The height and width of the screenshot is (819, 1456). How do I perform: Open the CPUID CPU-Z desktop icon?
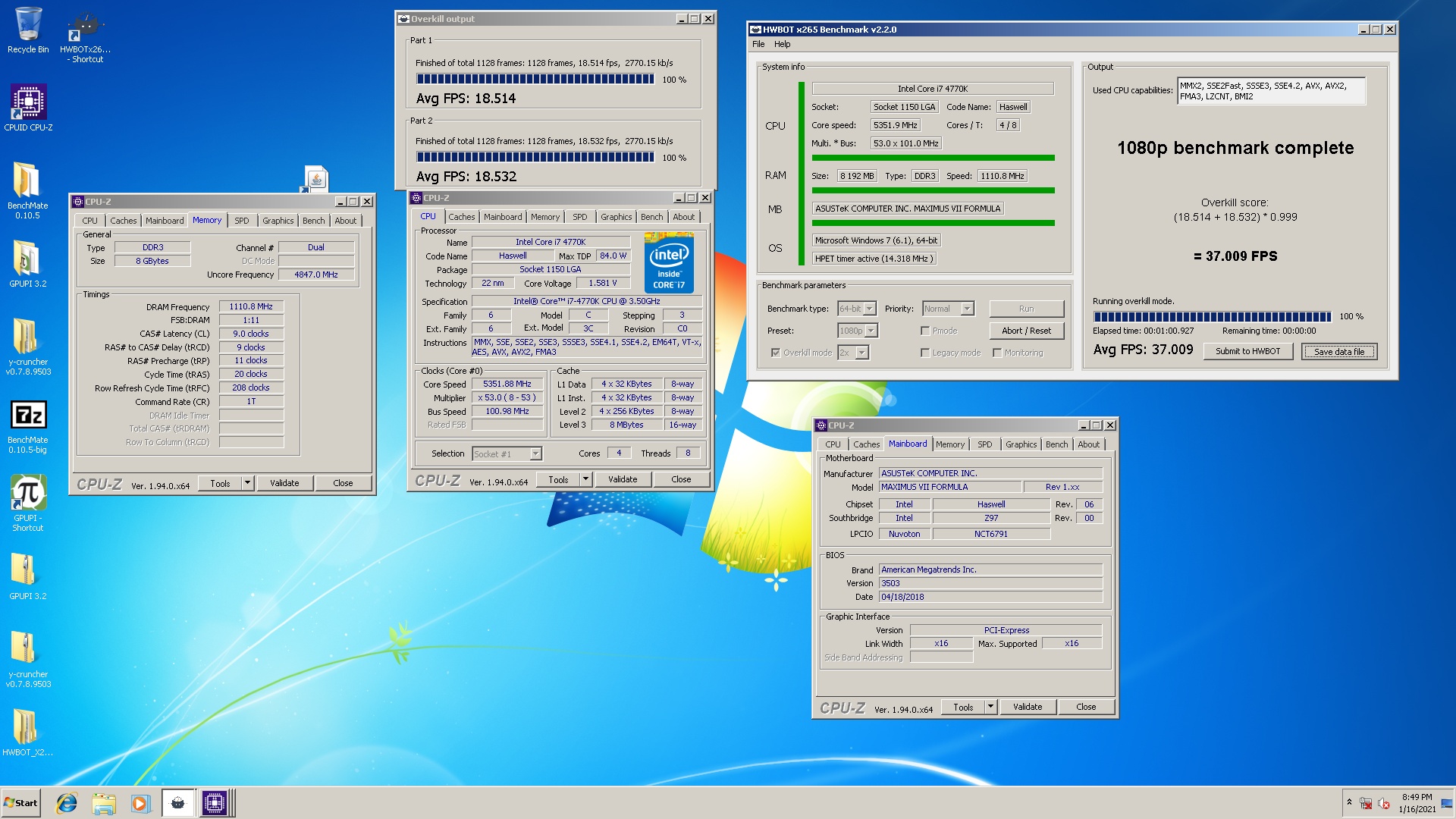tap(28, 108)
